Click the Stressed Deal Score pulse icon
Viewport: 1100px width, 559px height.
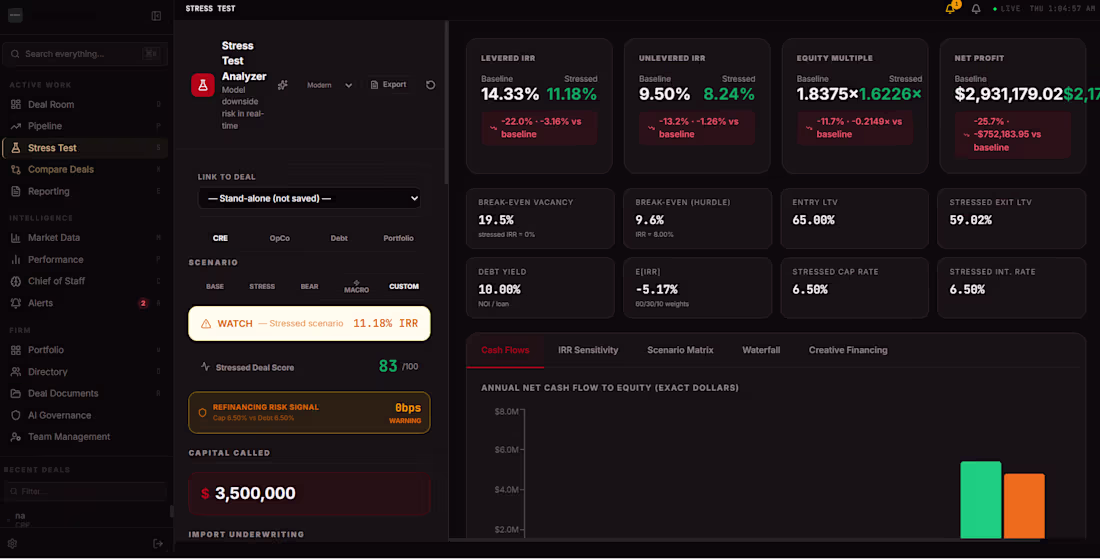point(205,367)
